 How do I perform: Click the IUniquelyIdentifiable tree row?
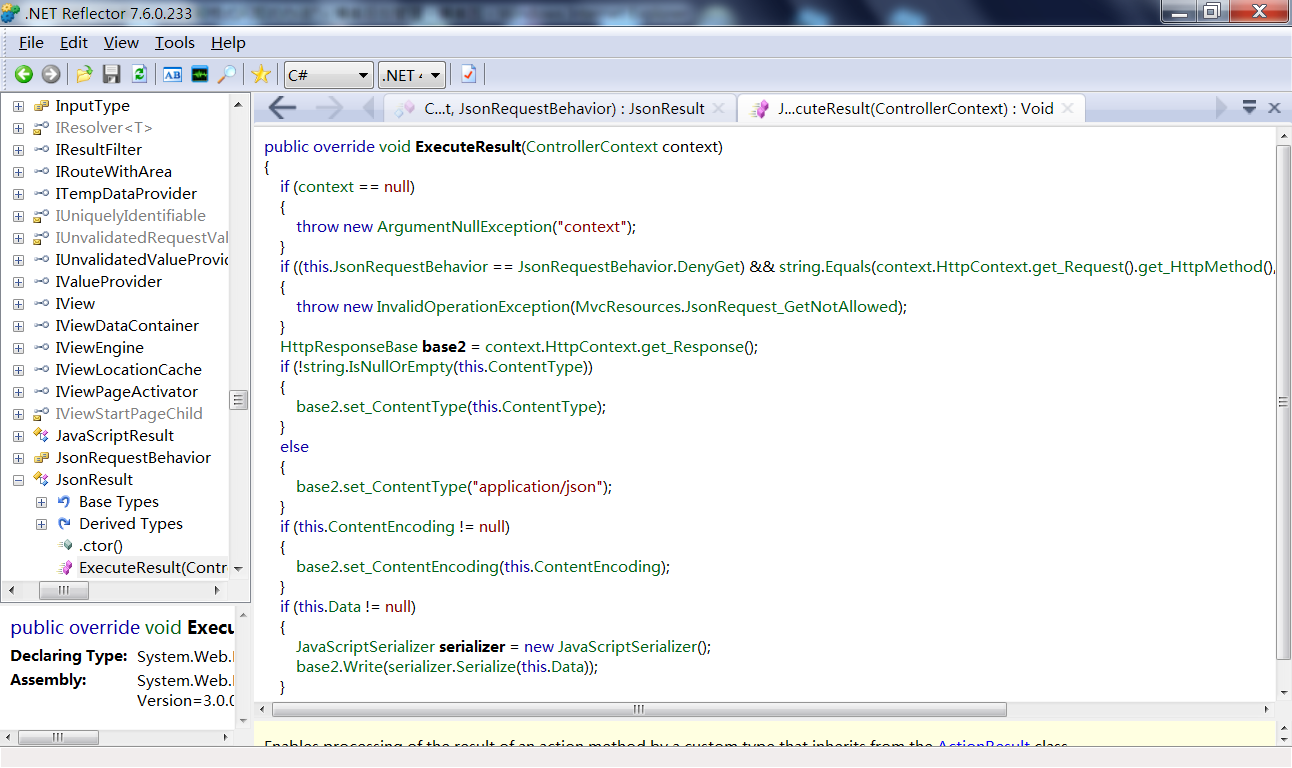[x=130, y=216]
